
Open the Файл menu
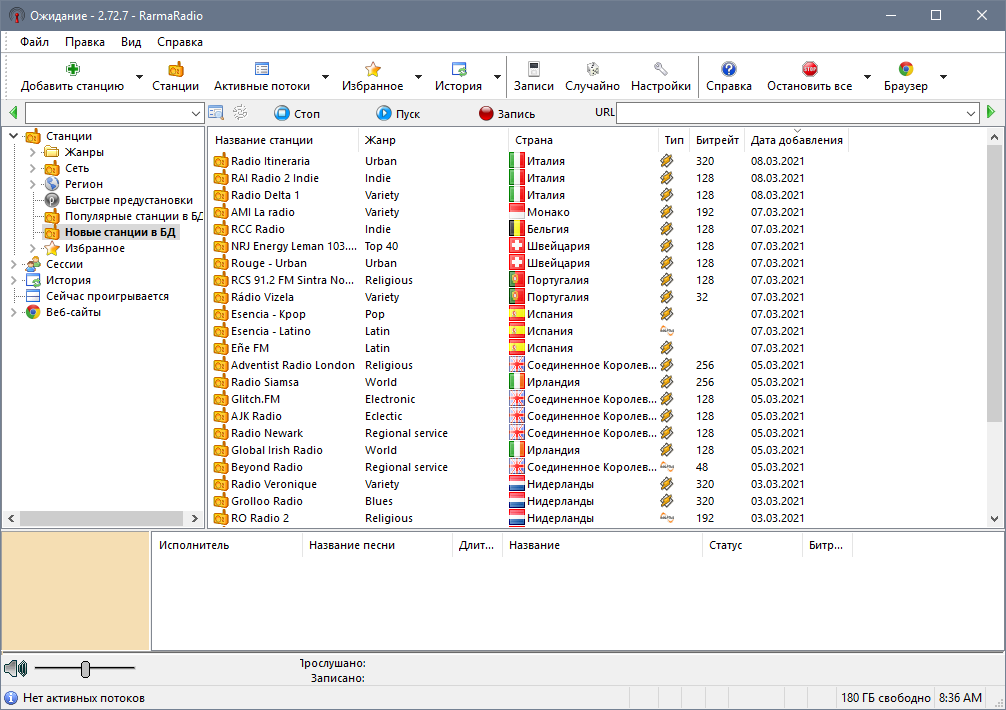(34, 42)
